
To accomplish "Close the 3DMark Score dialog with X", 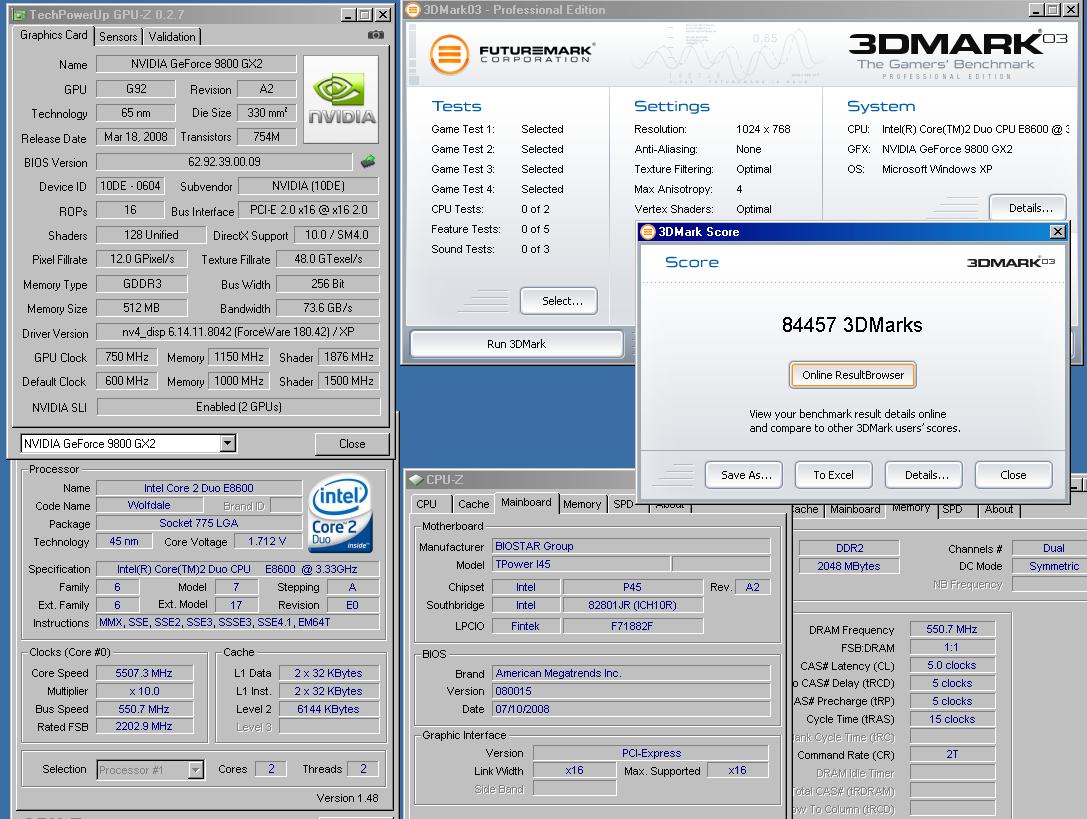I will (1057, 232).
